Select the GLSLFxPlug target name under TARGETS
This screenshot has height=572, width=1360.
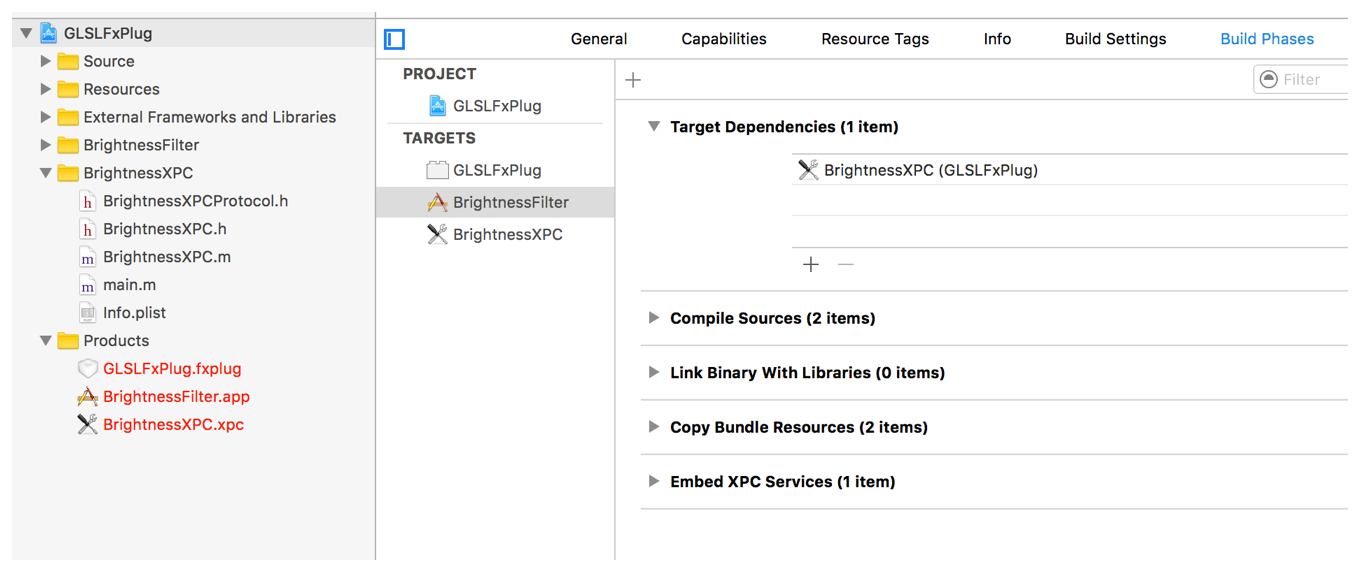[x=497, y=170]
